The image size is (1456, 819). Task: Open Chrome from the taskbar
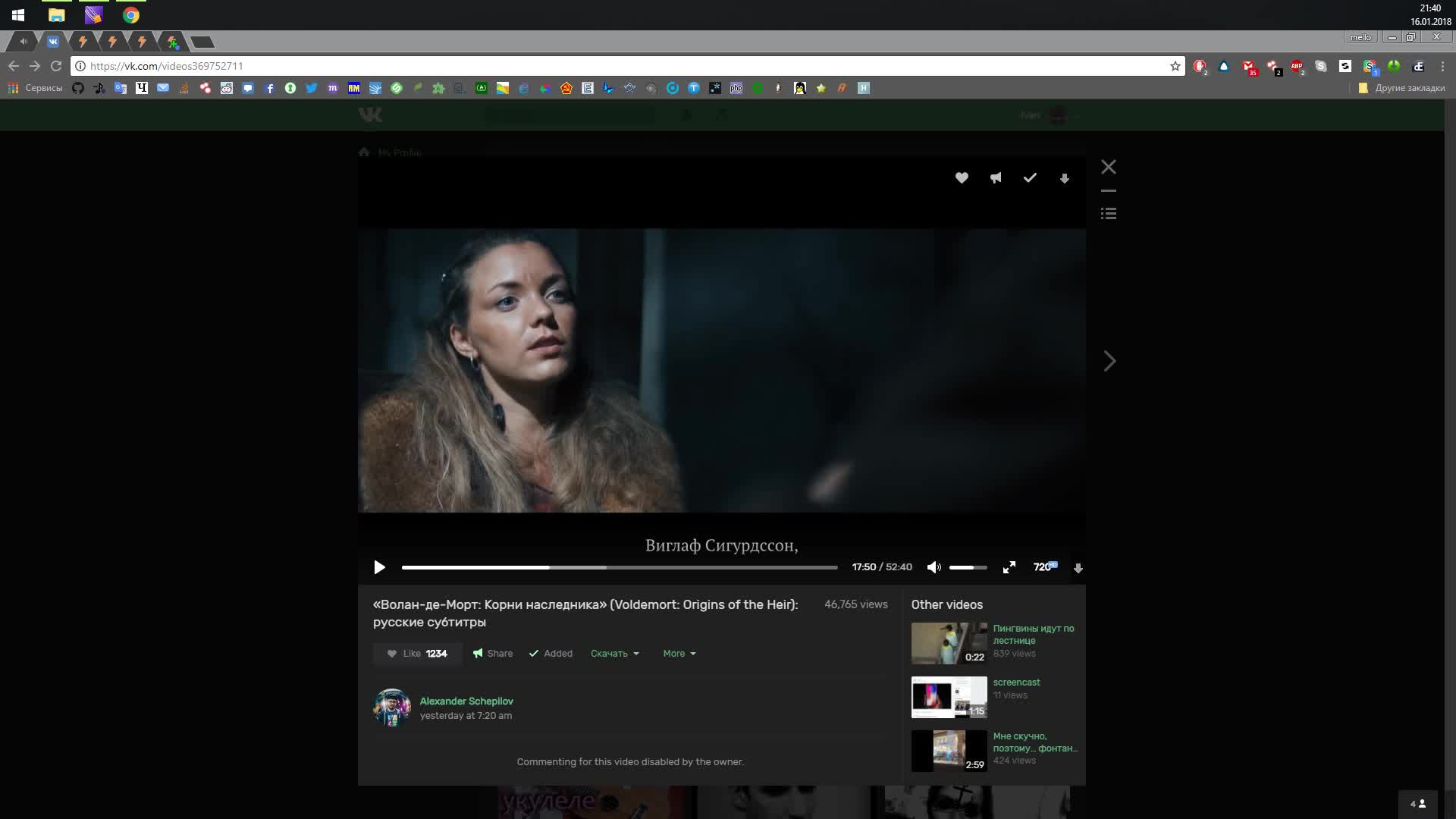pyautogui.click(x=131, y=15)
